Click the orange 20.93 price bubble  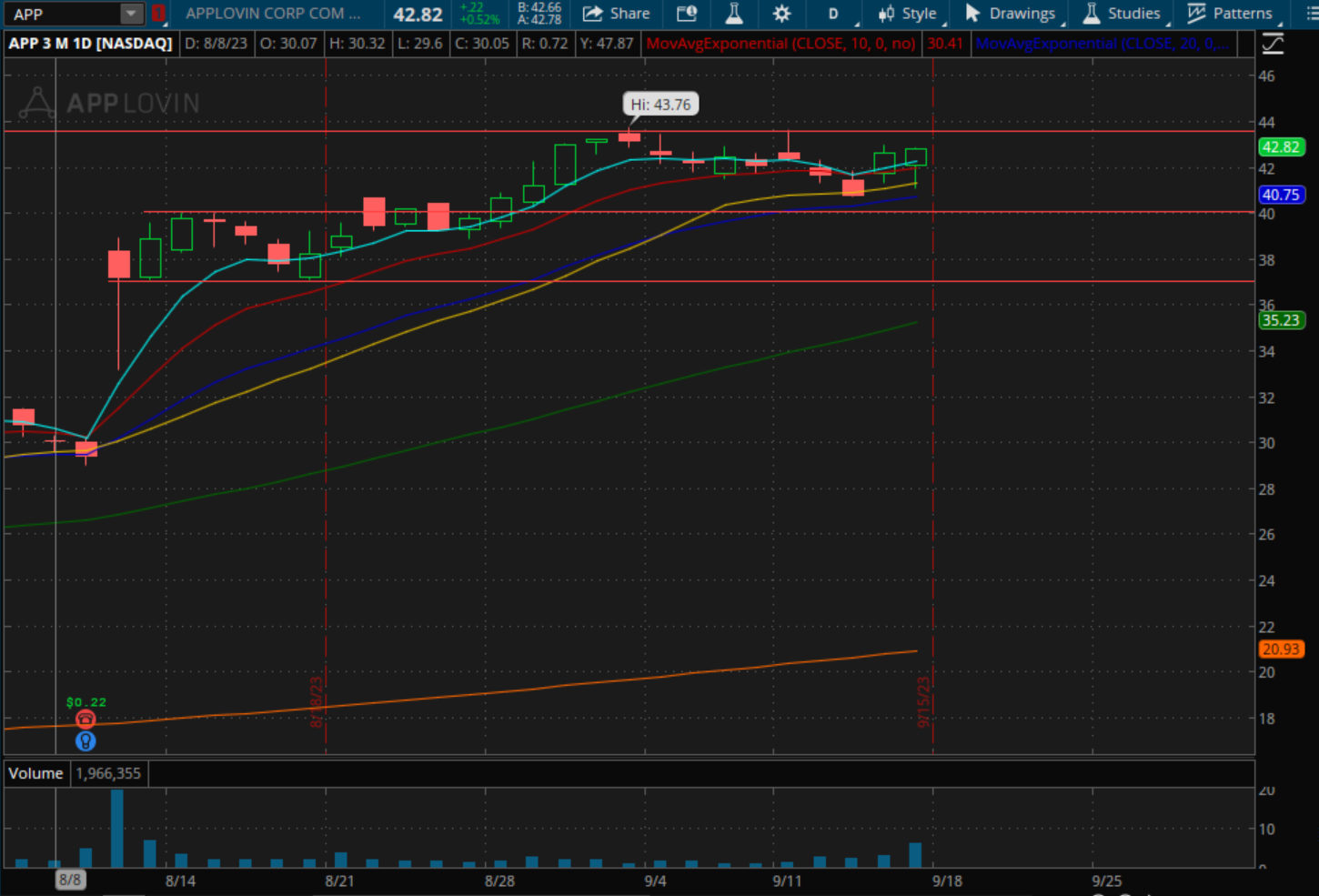coord(1281,649)
